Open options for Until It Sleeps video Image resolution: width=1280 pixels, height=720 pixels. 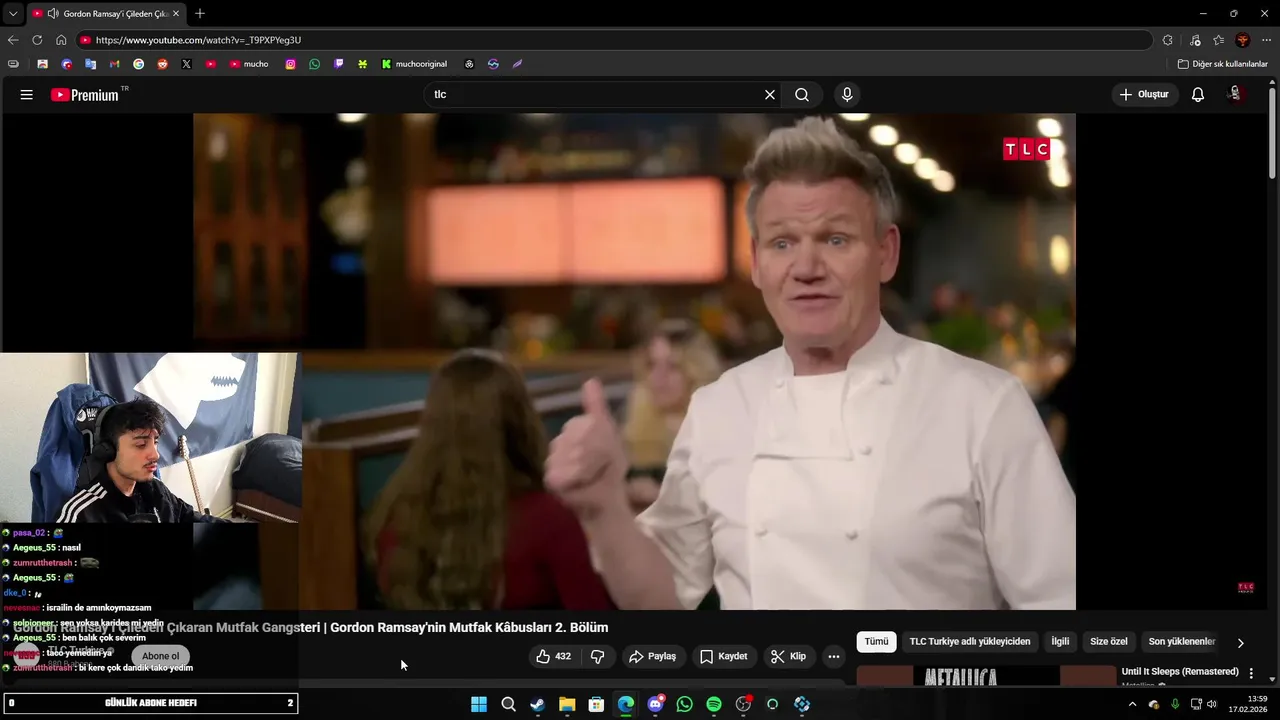[x=1251, y=674]
